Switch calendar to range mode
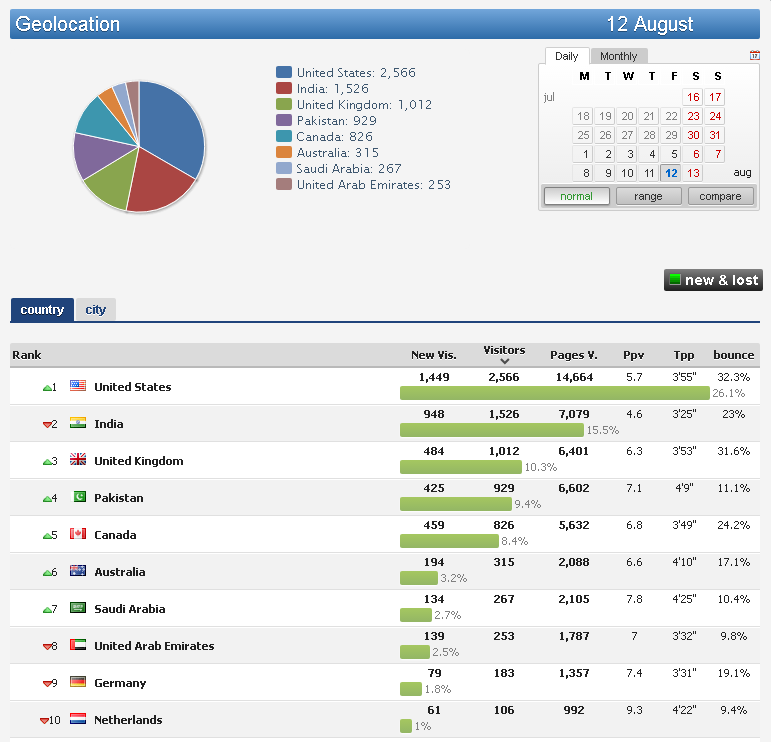Image resolution: width=771 pixels, height=742 pixels. tap(648, 196)
